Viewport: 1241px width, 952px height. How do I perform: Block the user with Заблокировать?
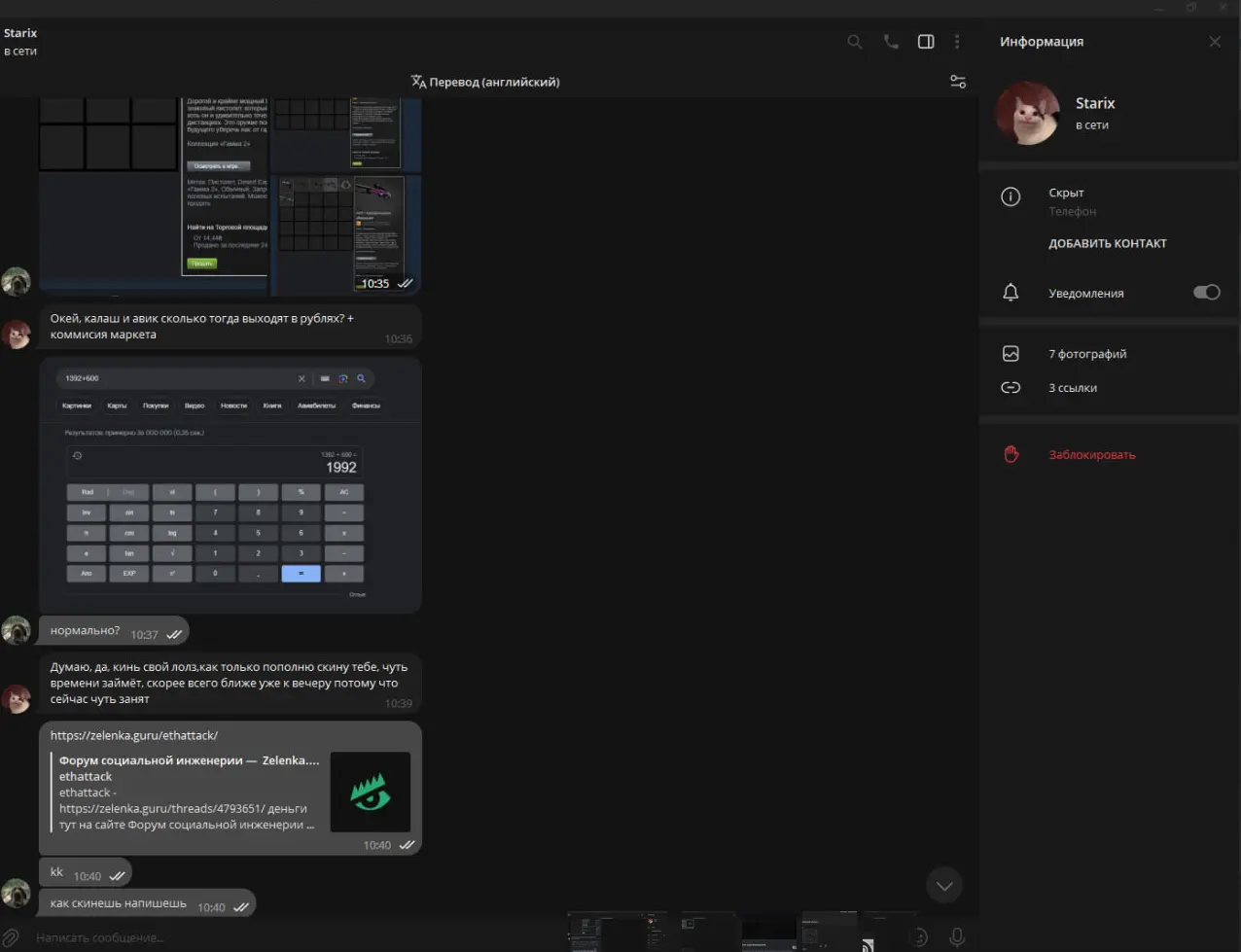[x=1091, y=455]
